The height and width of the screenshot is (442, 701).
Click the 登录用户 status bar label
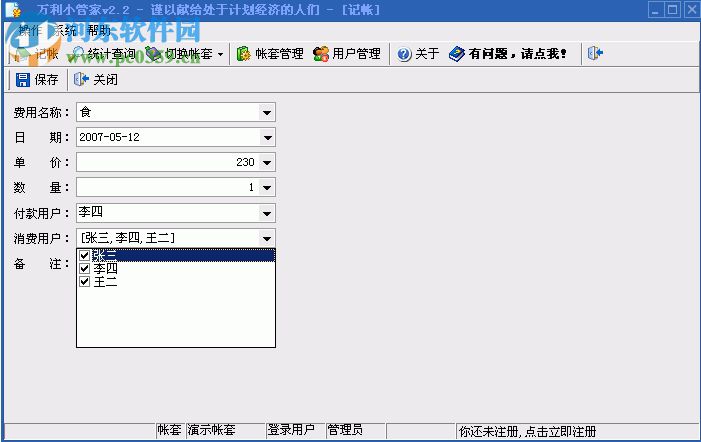pyautogui.click(x=291, y=430)
